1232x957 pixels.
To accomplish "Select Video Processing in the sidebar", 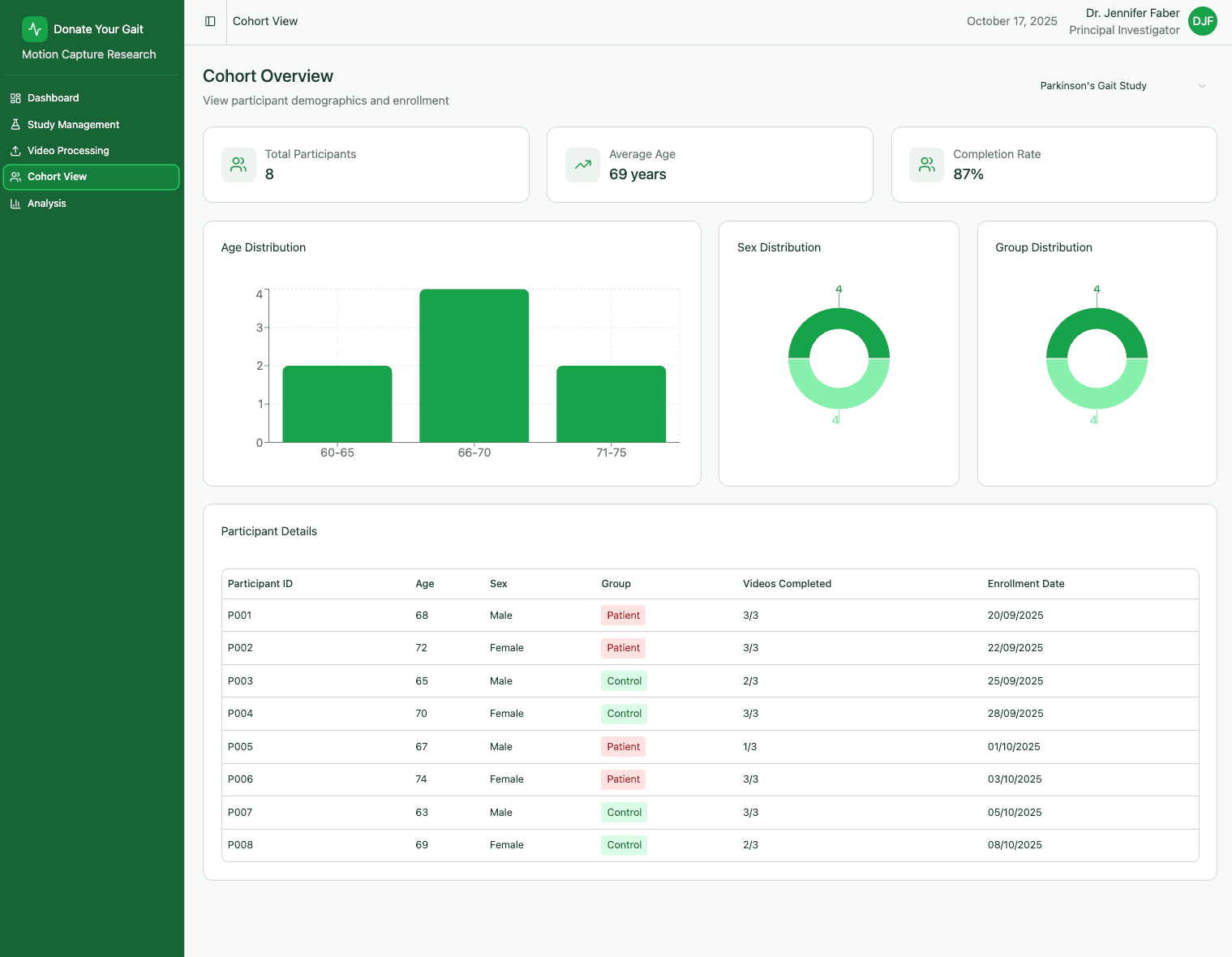I will tap(68, 150).
